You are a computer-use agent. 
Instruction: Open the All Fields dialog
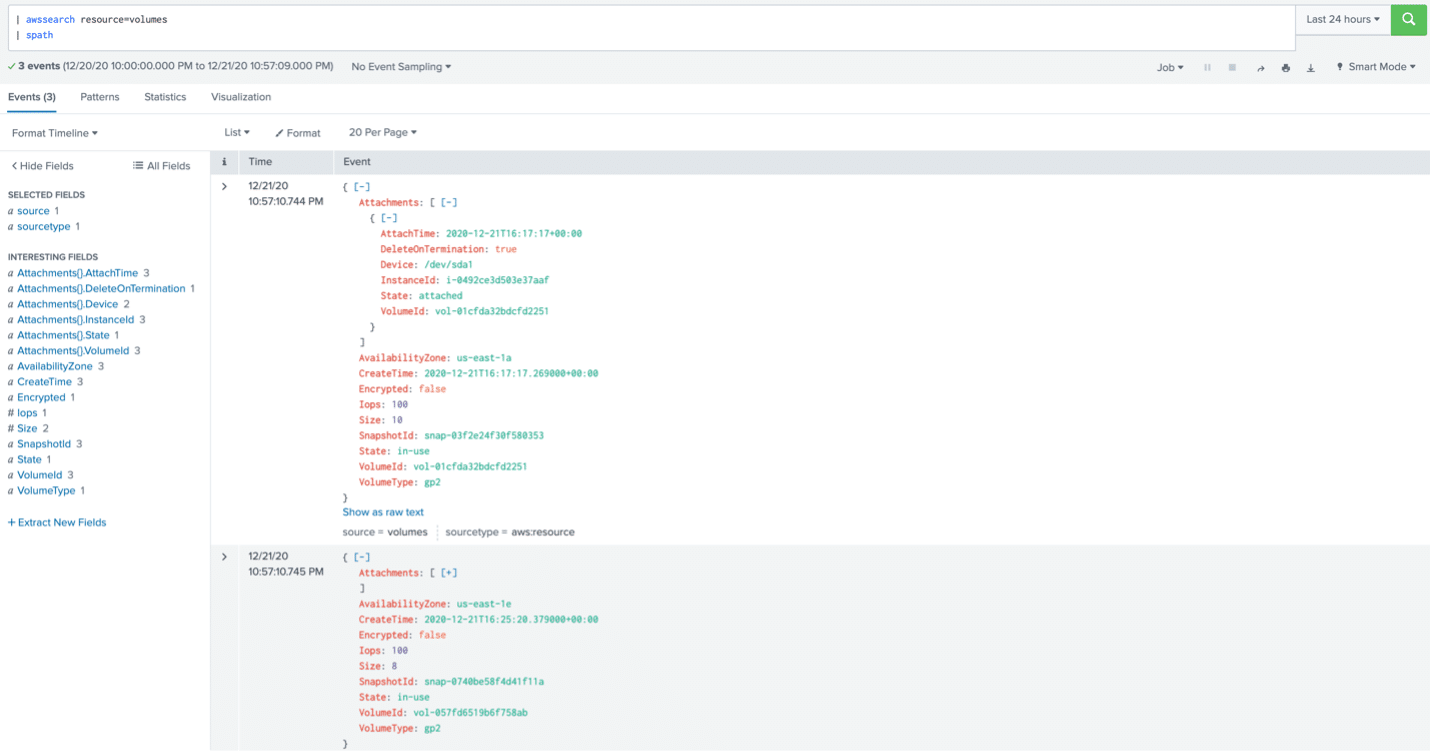tap(161, 166)
